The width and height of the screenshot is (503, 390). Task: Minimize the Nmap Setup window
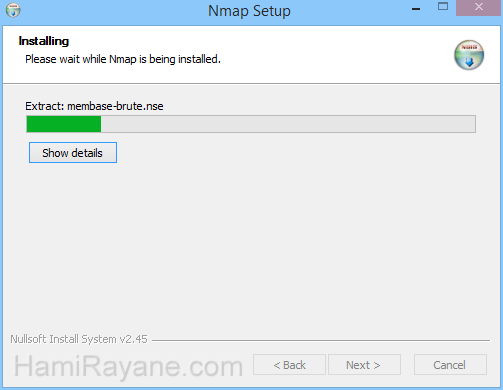[416, 9]
